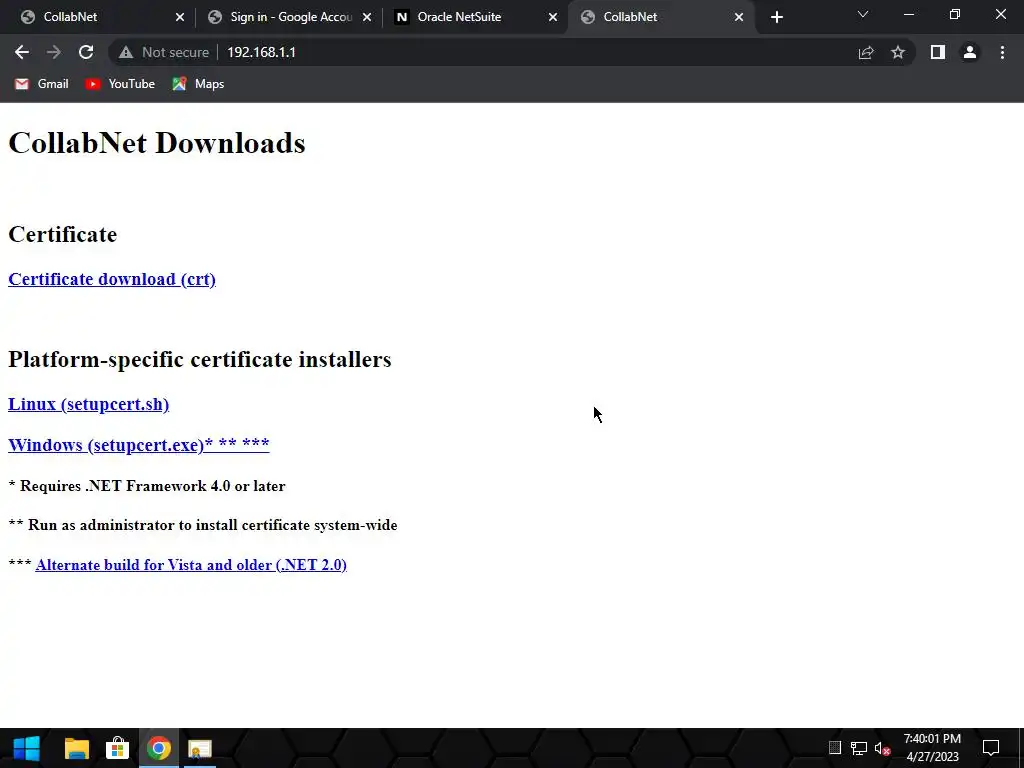The width and height of the screenshot is (1024, 768).
Task: Click the Linux (setupcert.sh) link
Action: tap(88, 404)
